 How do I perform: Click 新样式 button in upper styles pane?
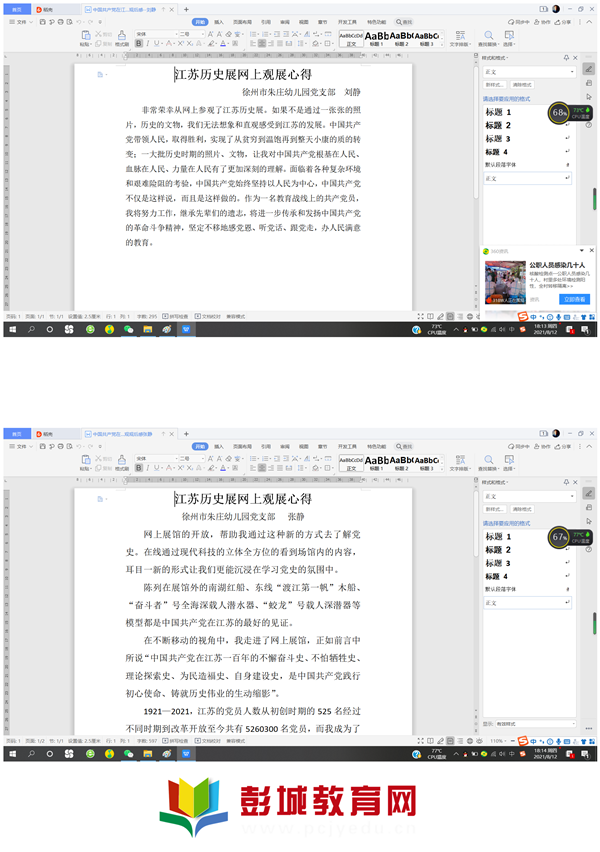tap(495, 85)
